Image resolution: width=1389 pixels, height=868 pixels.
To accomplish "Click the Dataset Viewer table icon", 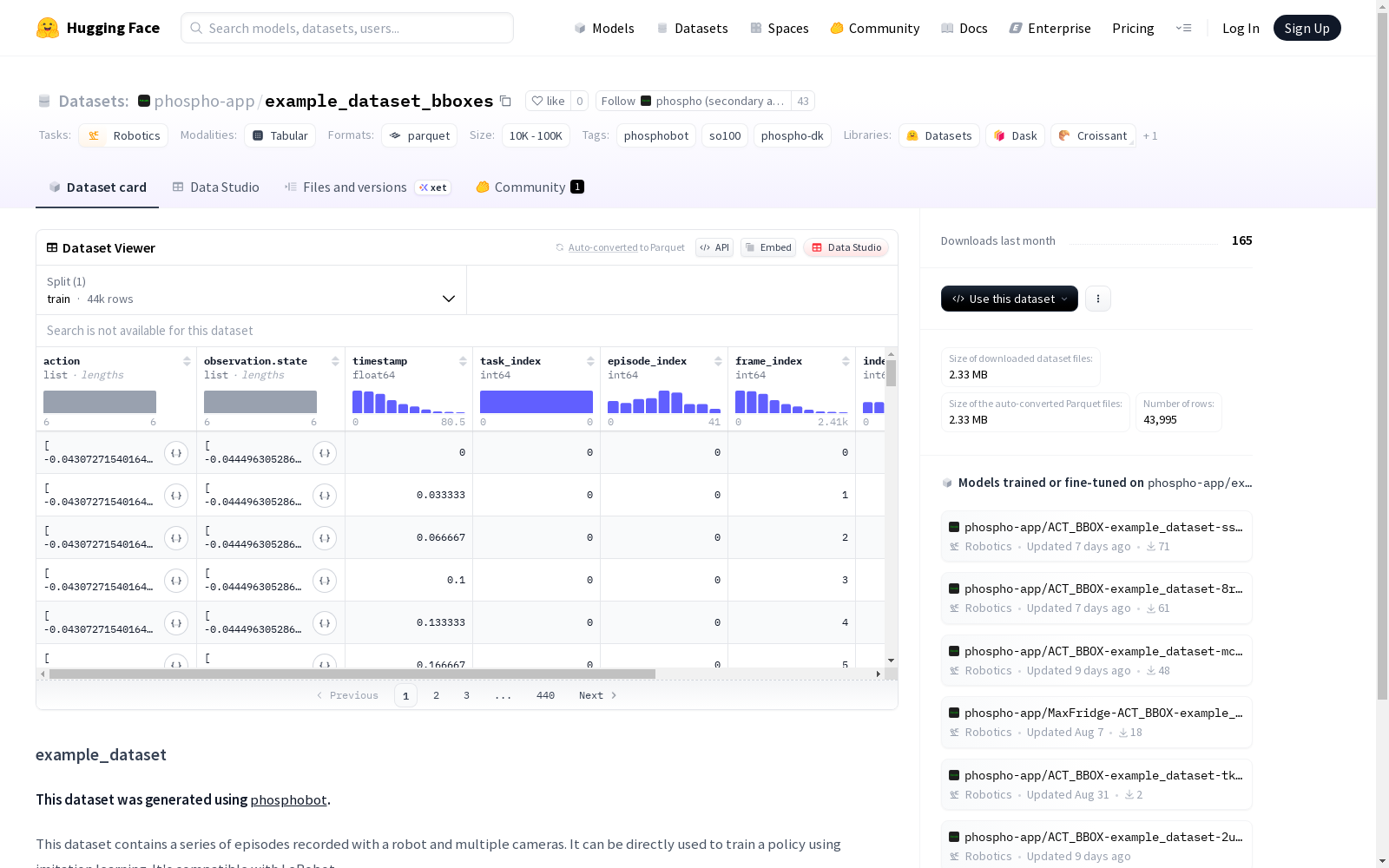I will pos(52,247).
